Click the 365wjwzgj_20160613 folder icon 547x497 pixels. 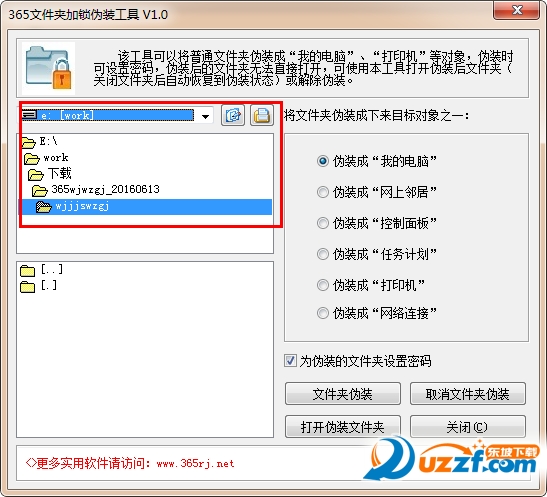(x=39, y=190)
